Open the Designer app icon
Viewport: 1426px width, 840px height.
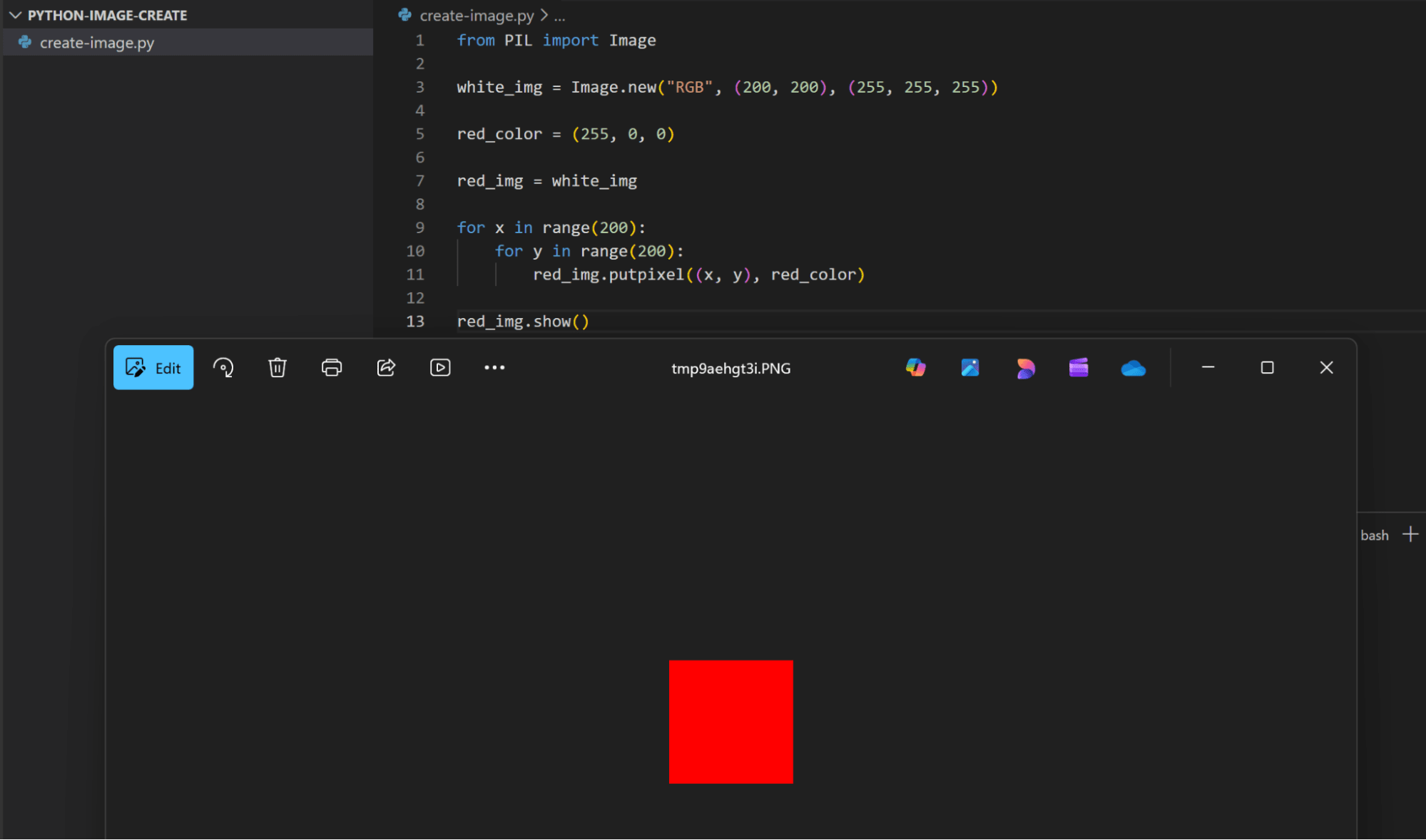pos(1024,368)
